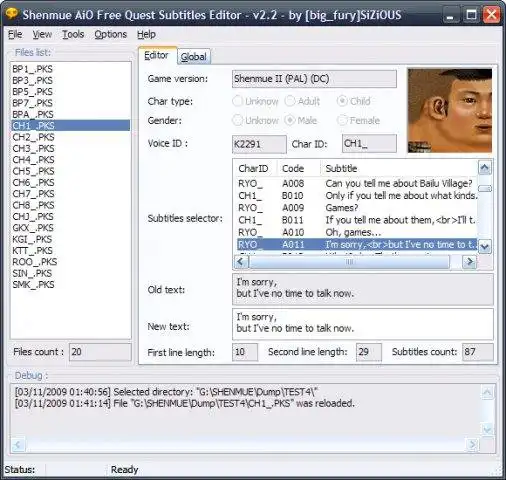
Task: Select subtitle row B011
Action: tap(357, 220)
